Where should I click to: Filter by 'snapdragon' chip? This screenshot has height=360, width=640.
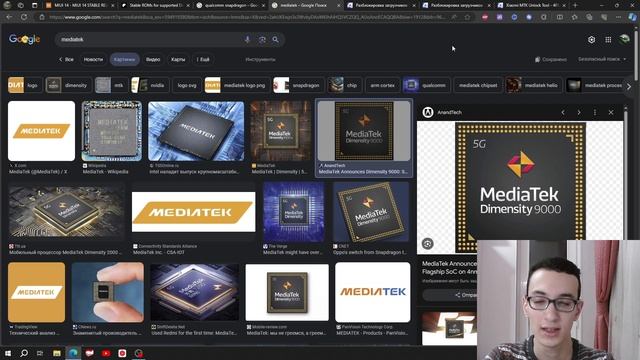(298, 85)
